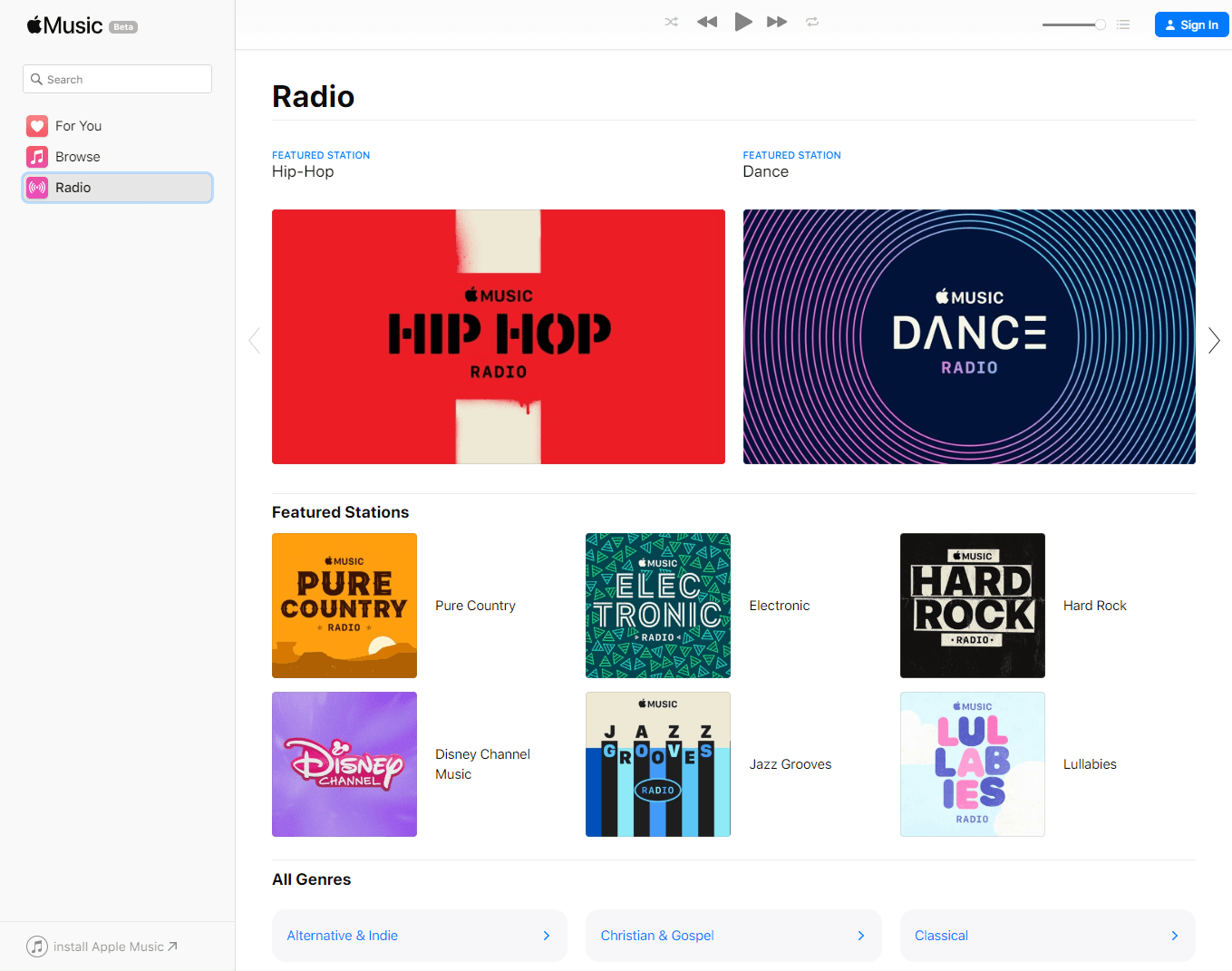Toggle shuffle playback
The image size is (1232, 971).
coord(671,22)
